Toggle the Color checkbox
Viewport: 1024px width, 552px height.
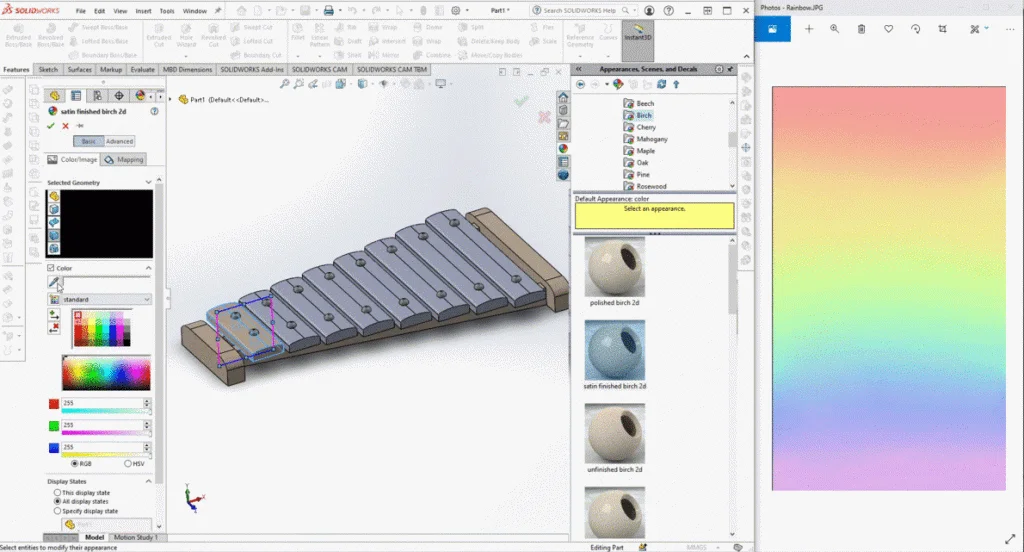[x=51, y=268]
